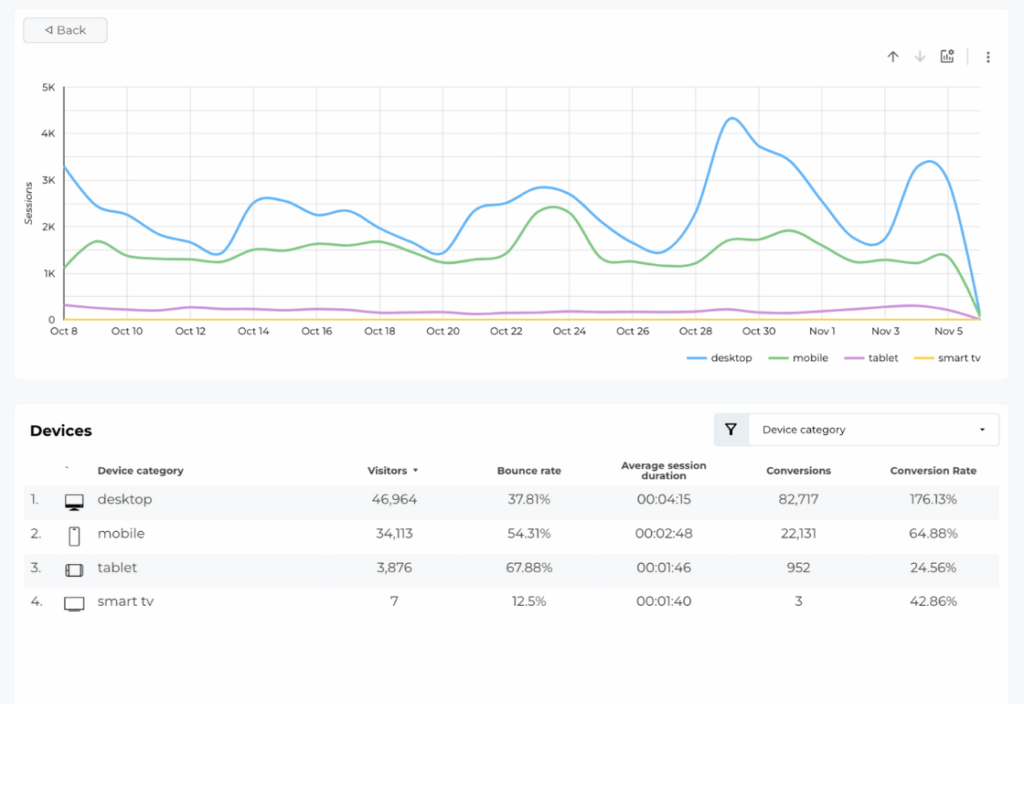The width and height of the screenshot is (1024, 786).
Task: Open the chart settings report icon
Action: click(x=947, y=57)
